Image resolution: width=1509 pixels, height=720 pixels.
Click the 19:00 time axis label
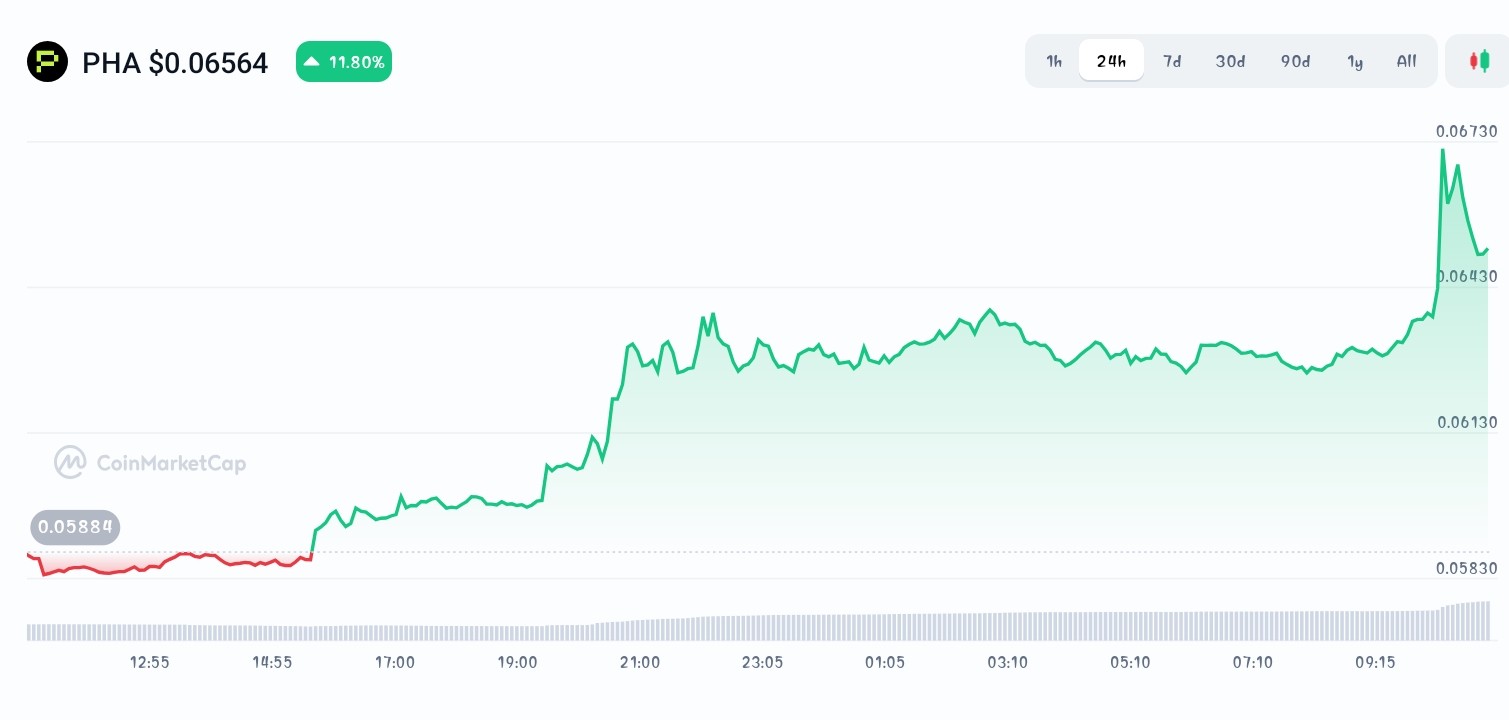click(517, 662)
